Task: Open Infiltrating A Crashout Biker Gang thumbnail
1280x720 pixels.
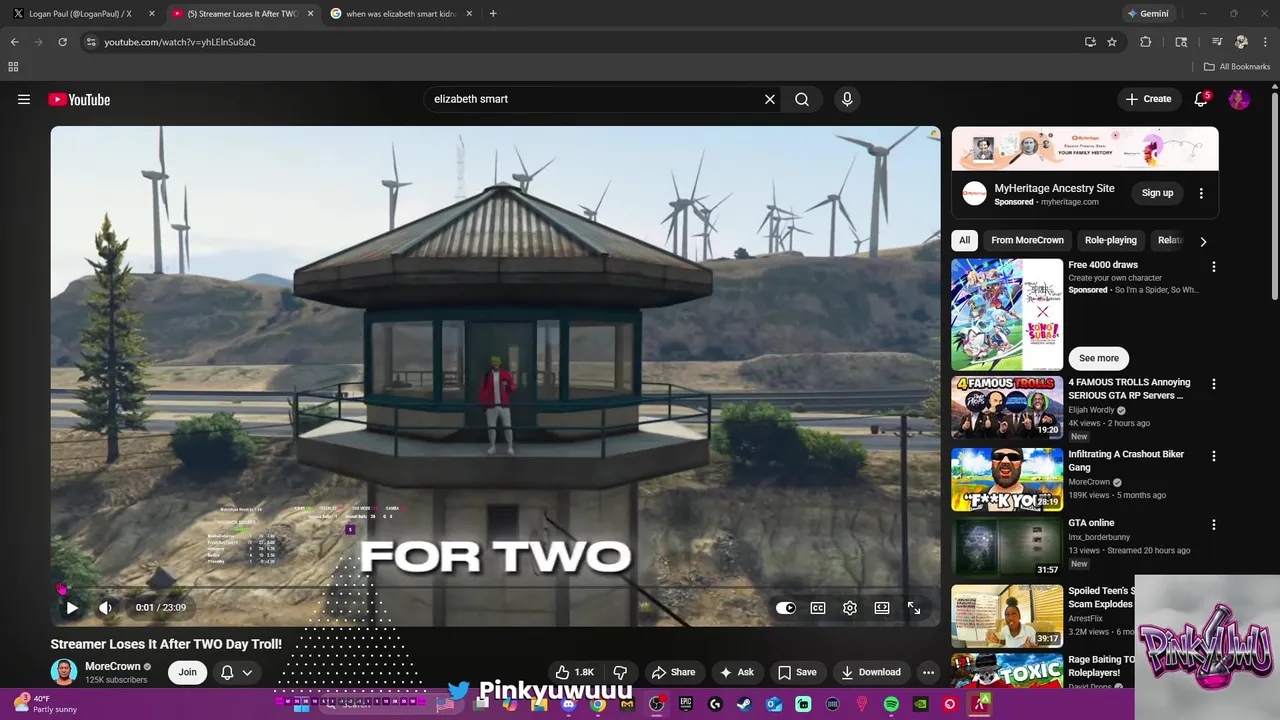Action: coord(1007,479)
